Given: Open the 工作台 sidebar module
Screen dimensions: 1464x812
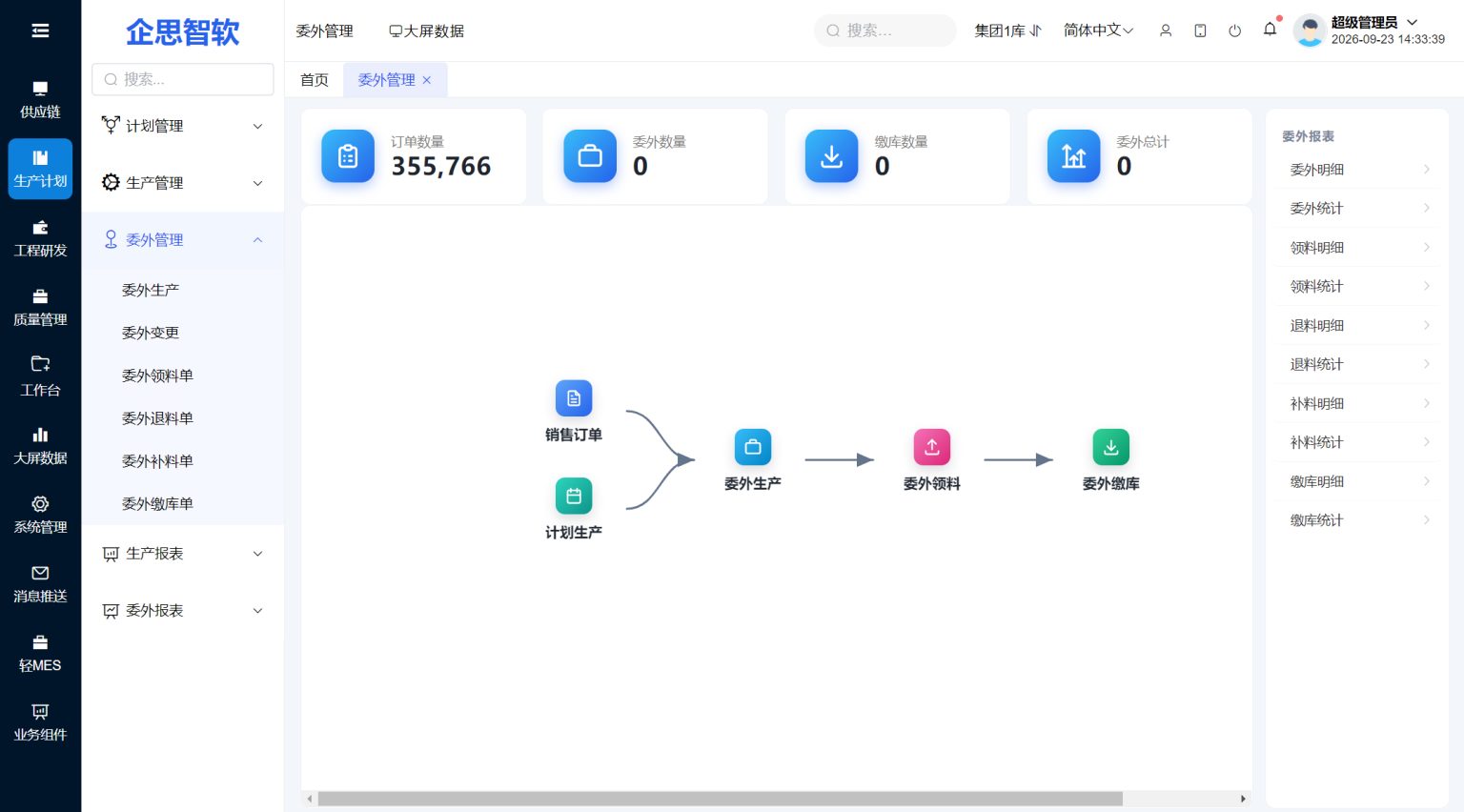Looking at the screenshot, I should pos(40,376).
